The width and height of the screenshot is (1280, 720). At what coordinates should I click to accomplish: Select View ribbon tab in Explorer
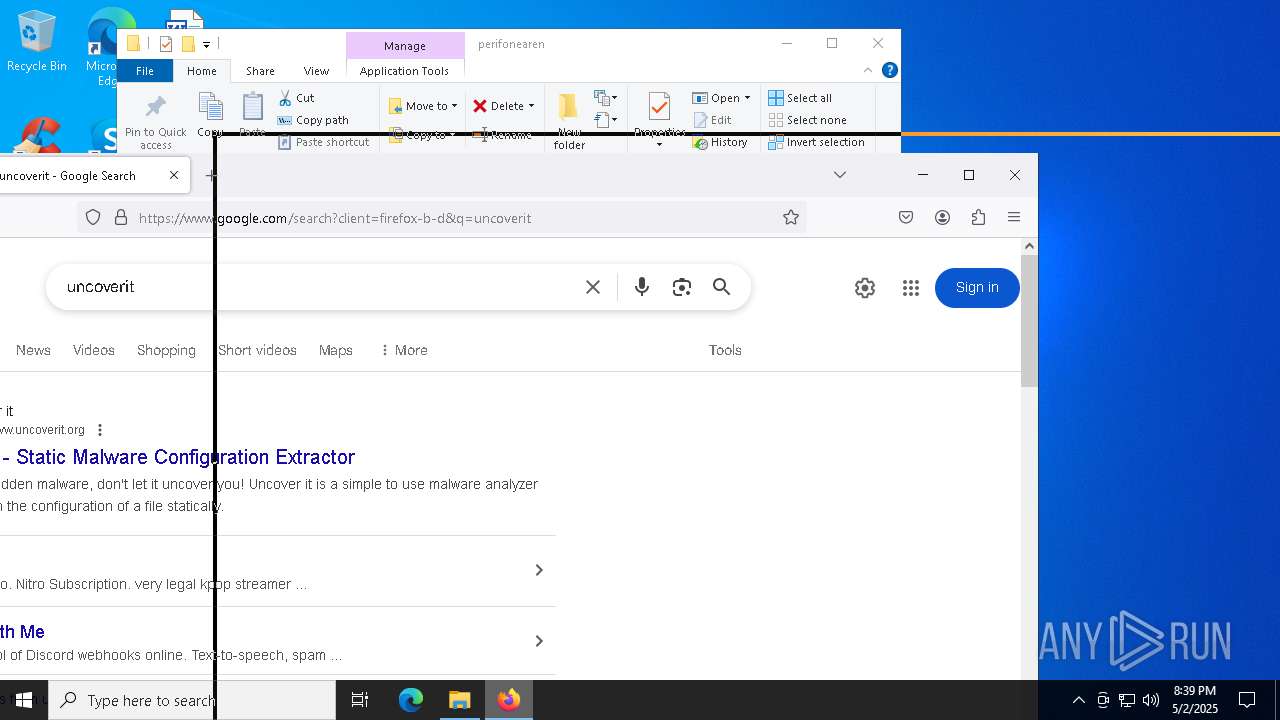tap(316, 71)
